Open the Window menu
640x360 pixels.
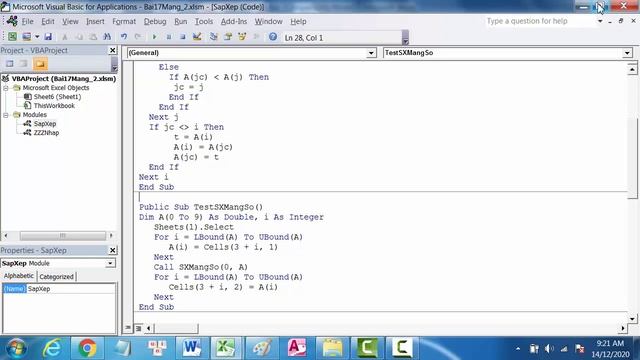[x=268, y=21]
